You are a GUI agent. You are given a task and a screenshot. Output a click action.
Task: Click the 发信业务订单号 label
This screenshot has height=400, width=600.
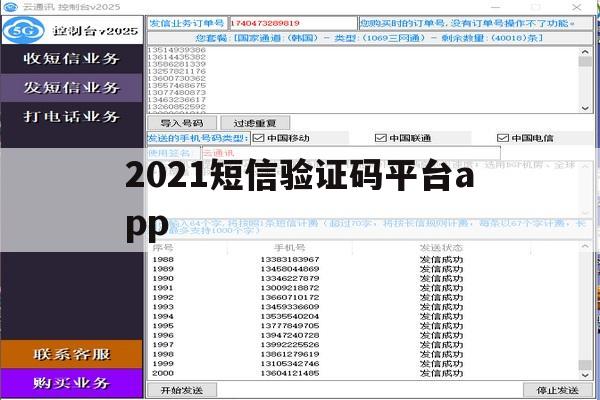click(187, 23)
